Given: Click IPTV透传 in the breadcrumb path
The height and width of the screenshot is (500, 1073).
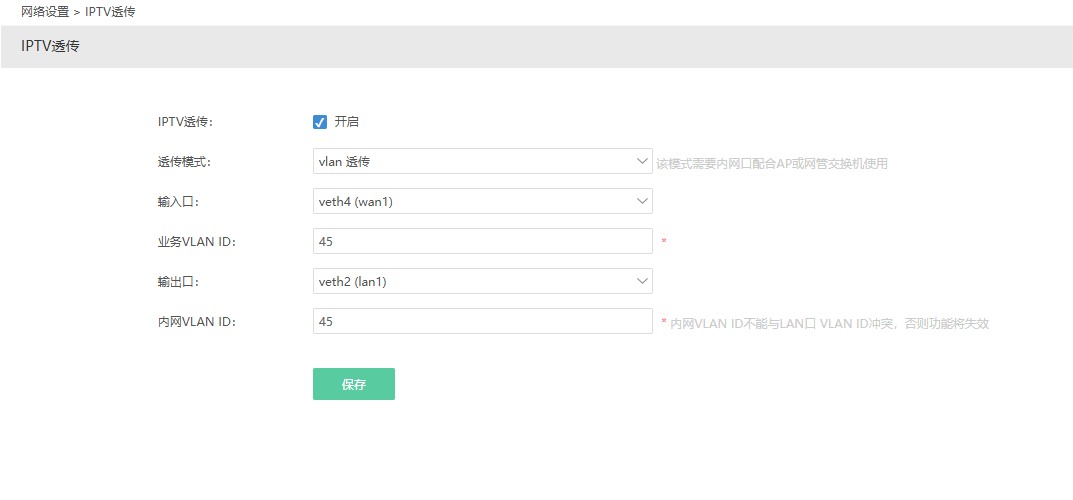Looking at the screenshot, I should (x=110, y=12).
